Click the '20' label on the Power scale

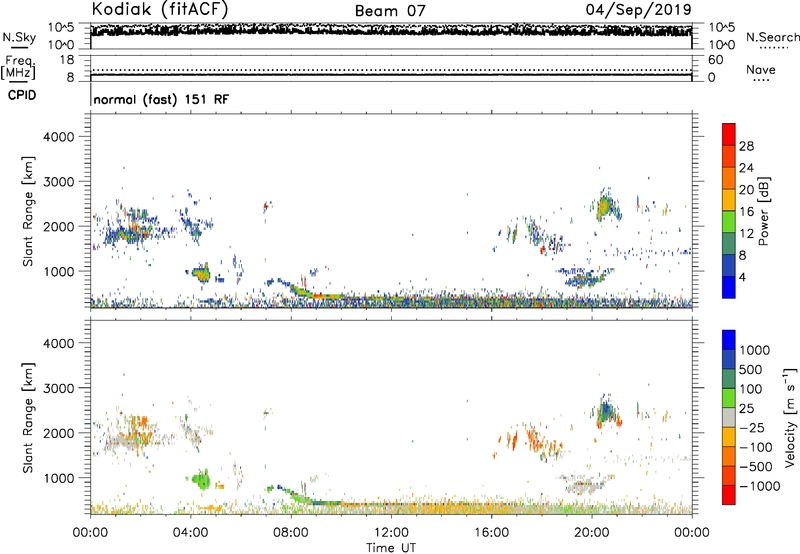[x=746, y=190]
